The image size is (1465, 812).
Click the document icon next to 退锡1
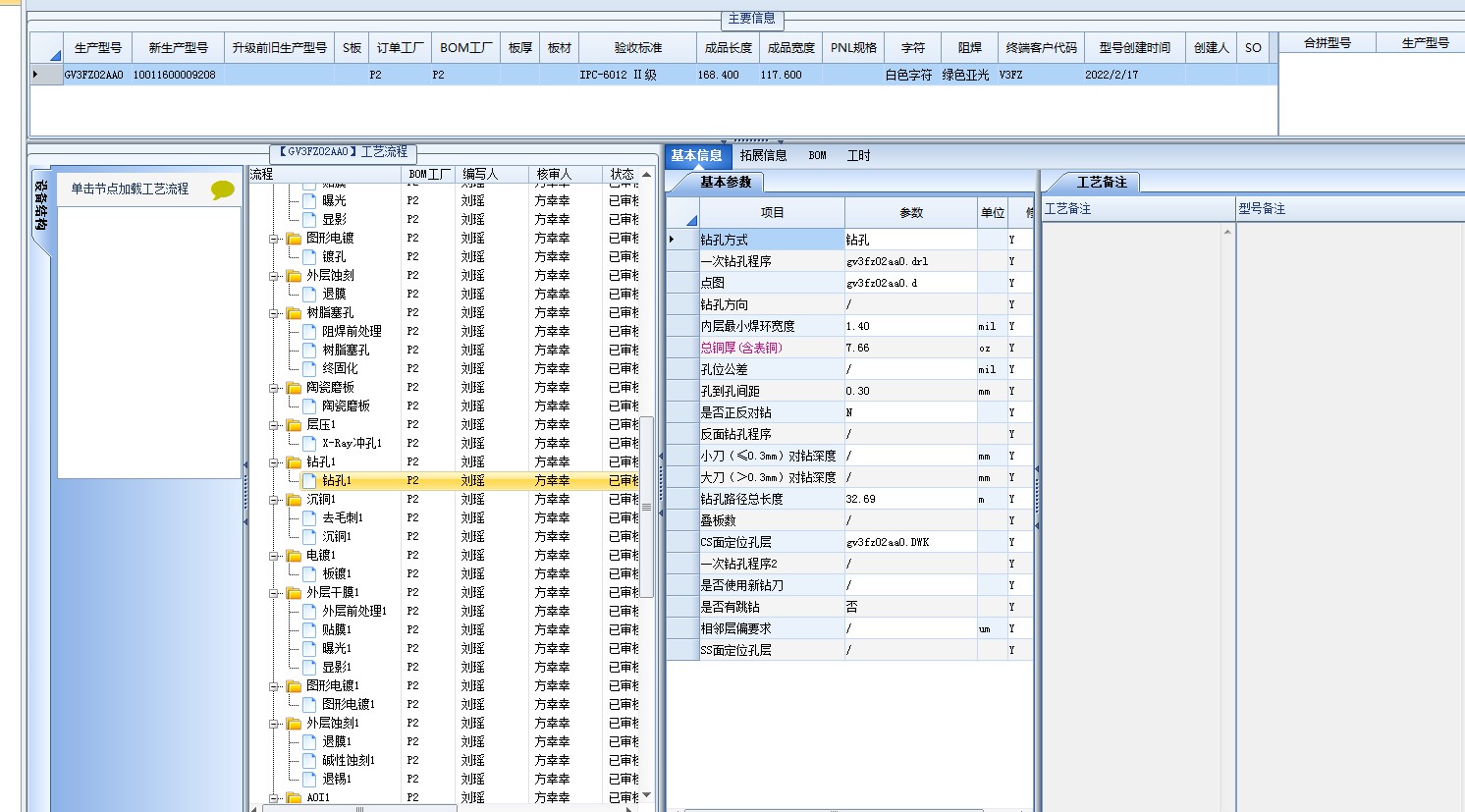pos(309,779)
